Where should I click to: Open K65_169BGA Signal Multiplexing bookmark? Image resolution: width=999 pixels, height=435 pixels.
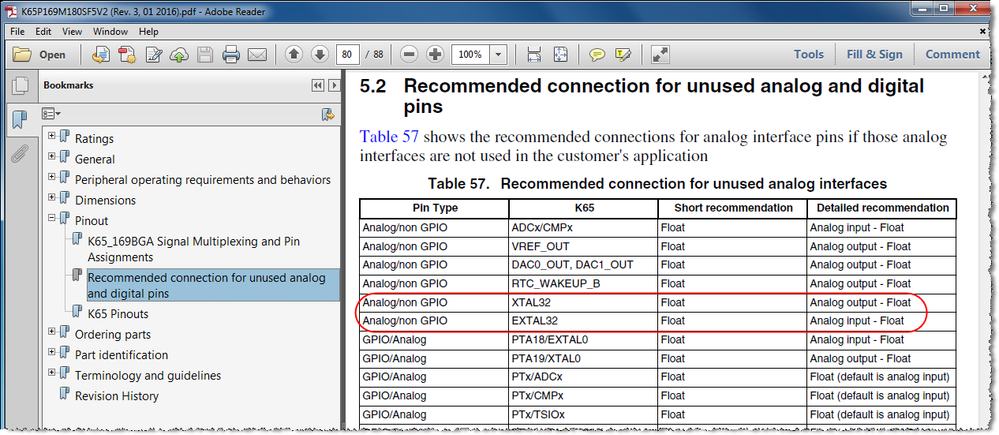pyautogui.click(x=194, y=249)
